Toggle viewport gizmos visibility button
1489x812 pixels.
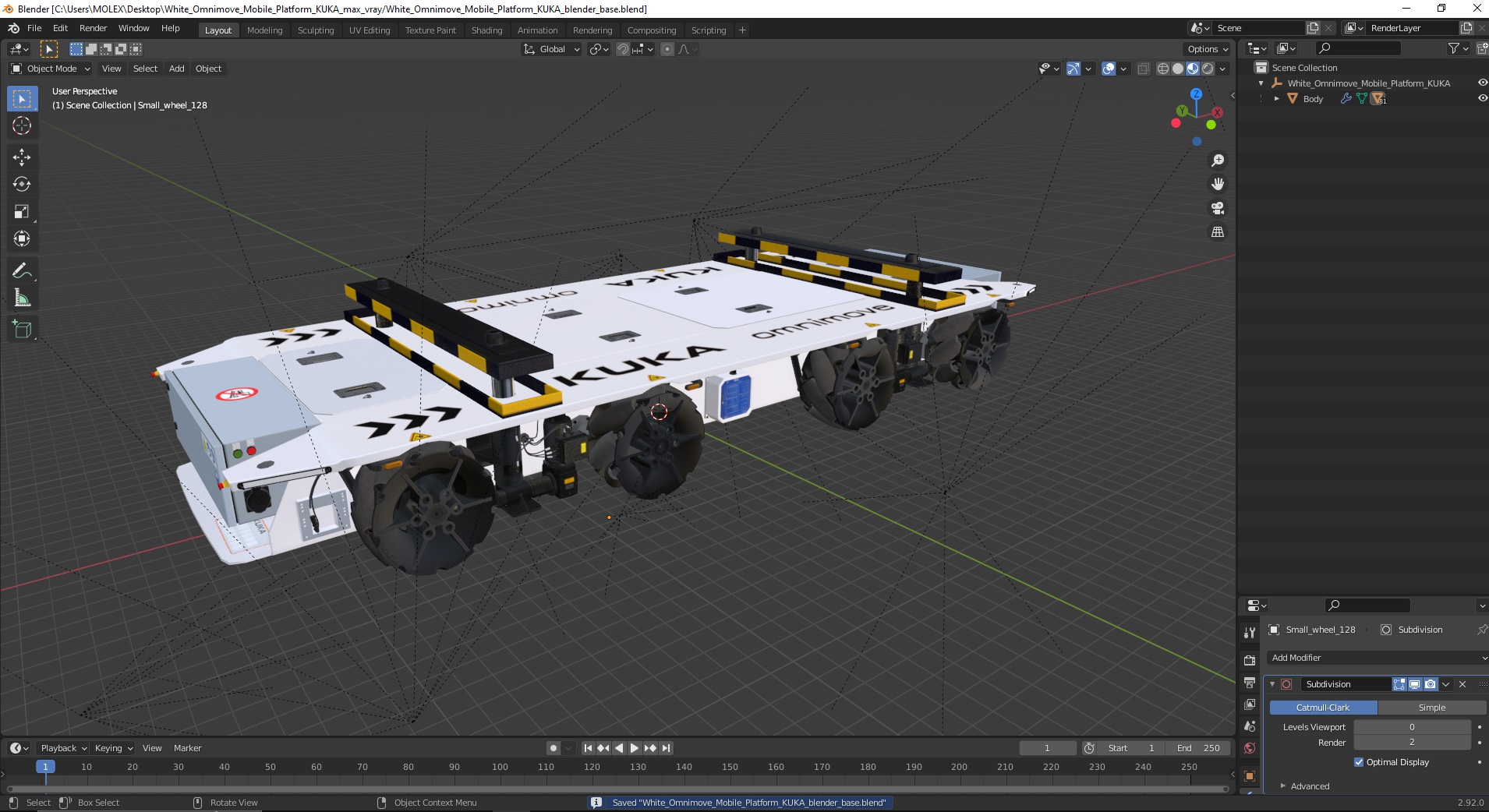1073,69
